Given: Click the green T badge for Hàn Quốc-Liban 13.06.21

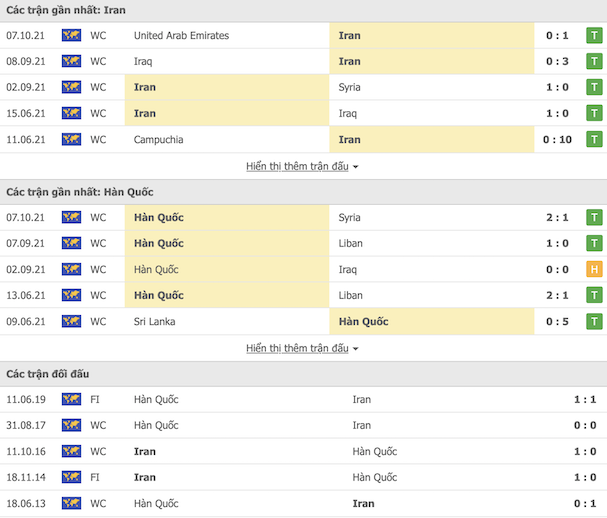Looking at the screenshot, I should (x=594, y=295).
